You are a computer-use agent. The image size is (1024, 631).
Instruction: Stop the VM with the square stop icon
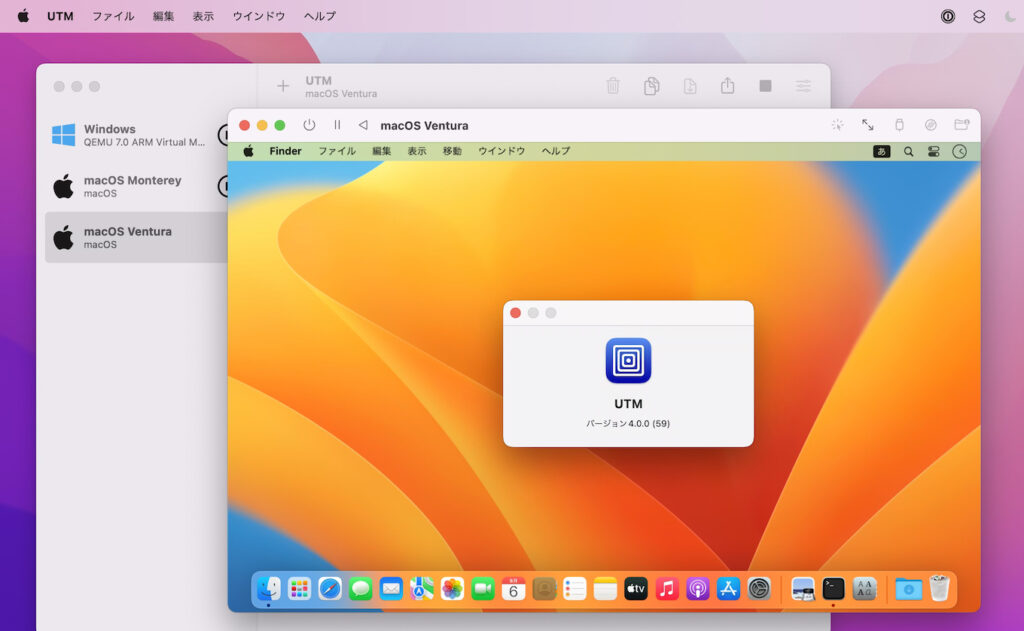point(765,87)
